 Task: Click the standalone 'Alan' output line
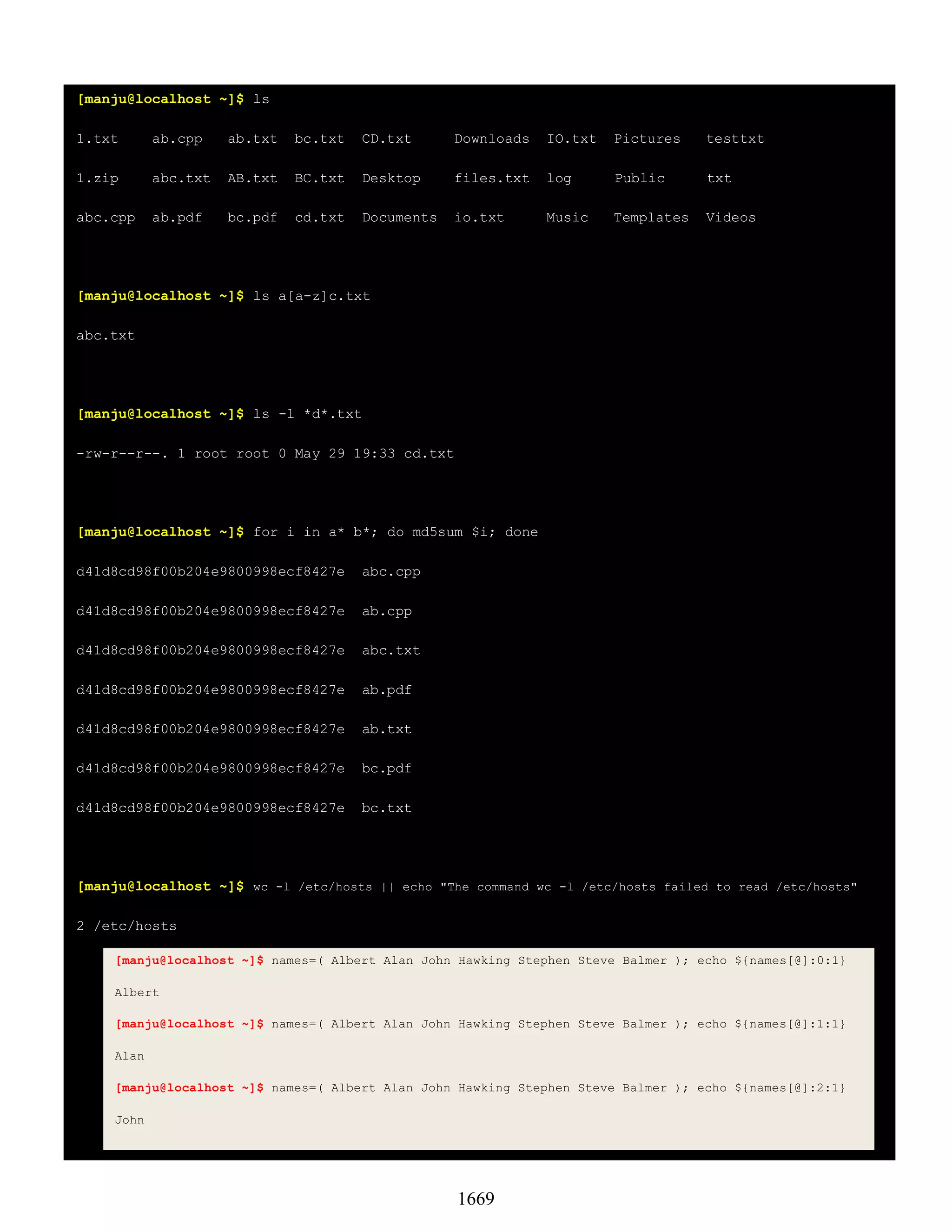coord(130,1057)
